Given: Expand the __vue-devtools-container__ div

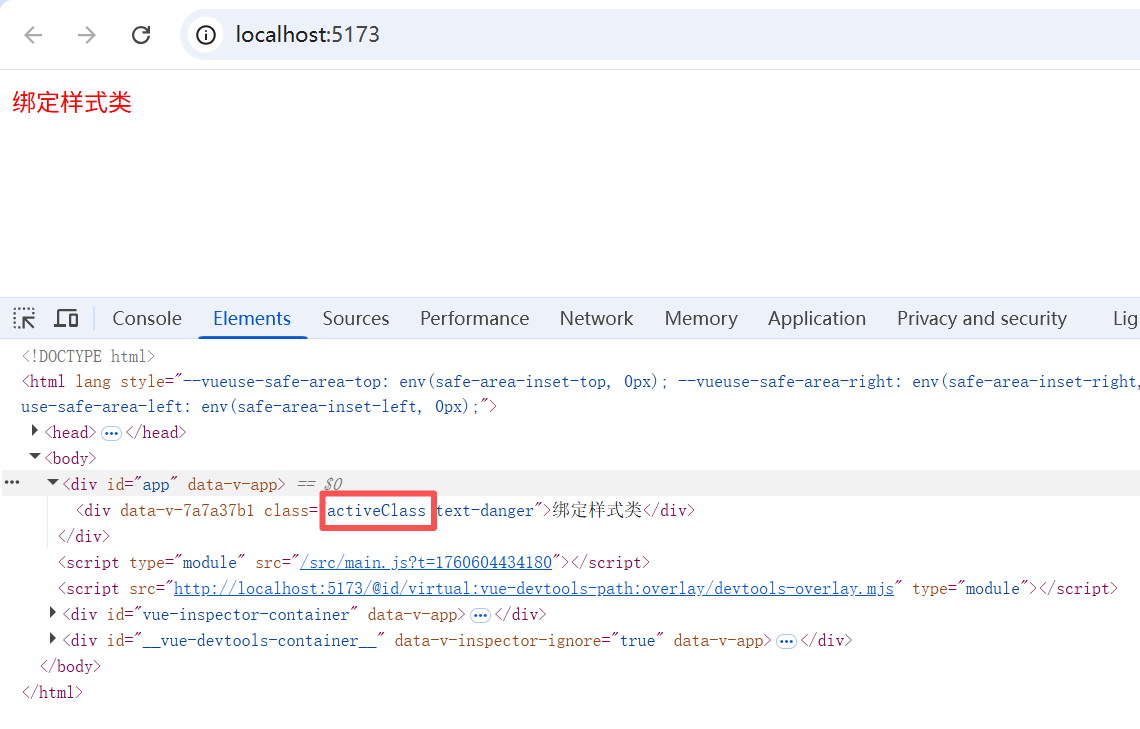Looking at the screenshot, I should 52,639.
